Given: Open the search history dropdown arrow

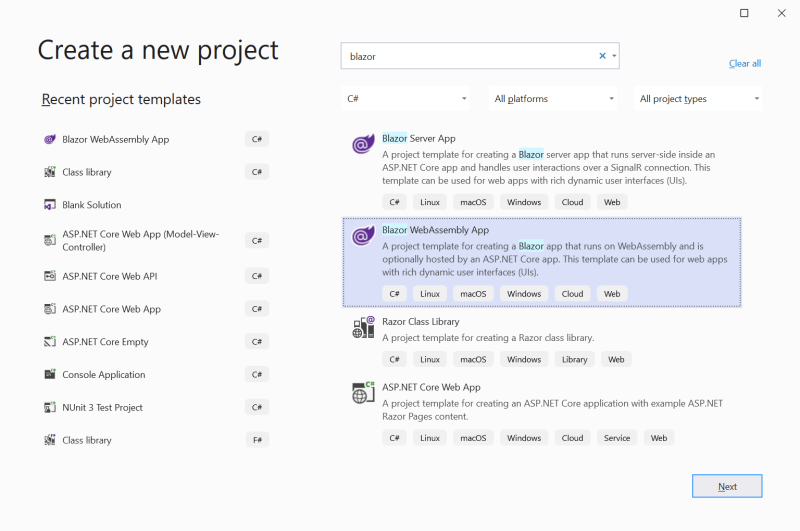Looking at the screenshot, I should point(614,56).
